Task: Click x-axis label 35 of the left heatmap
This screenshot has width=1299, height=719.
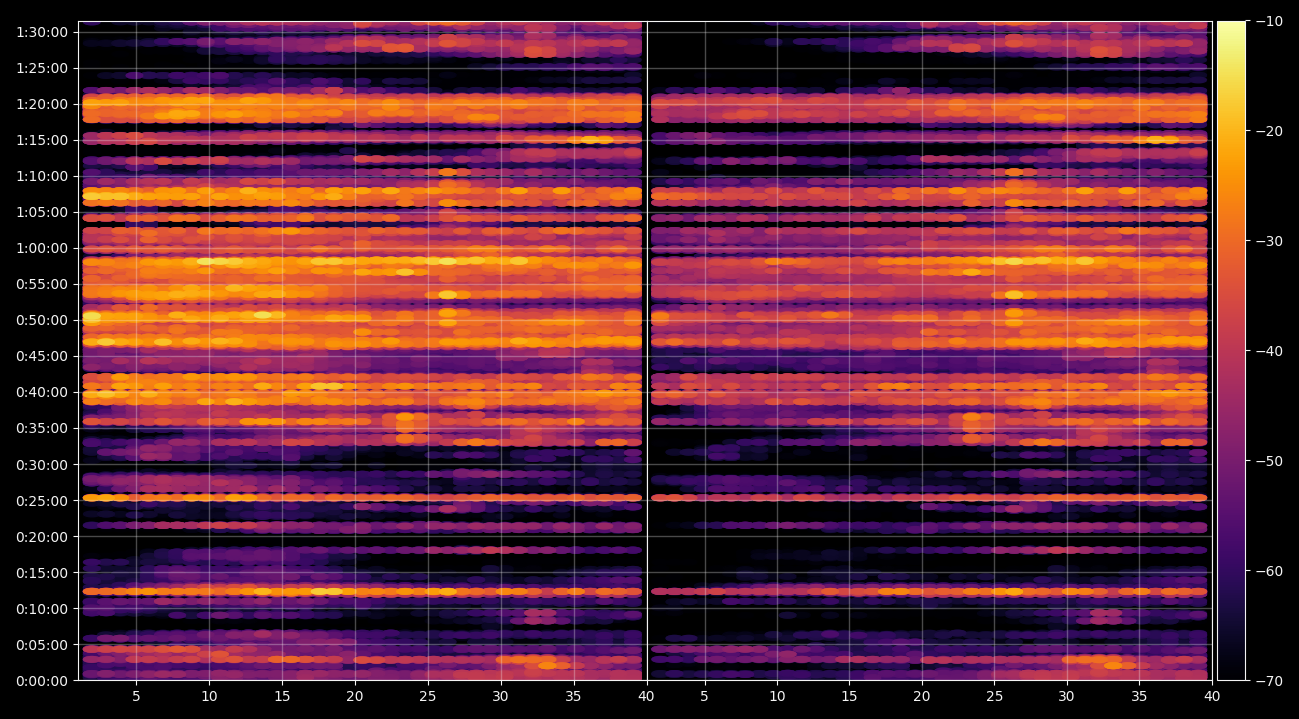Action: [x=573, y=696]
